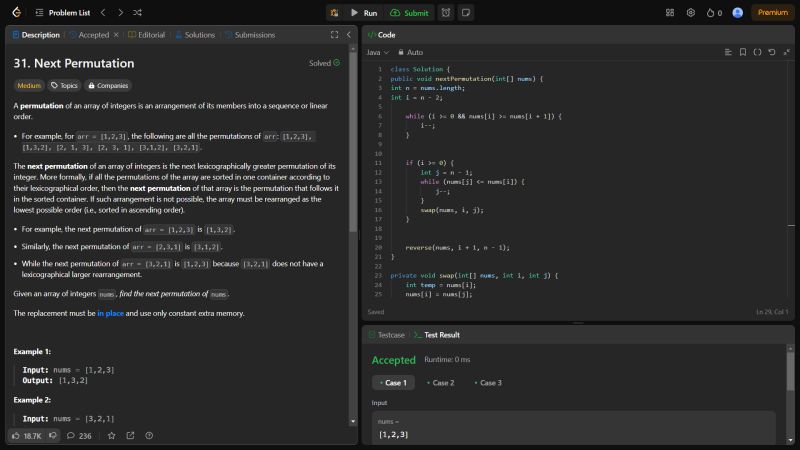Open the timer alarm clock icon
800x450 pixels.
[x=446, y=13]
